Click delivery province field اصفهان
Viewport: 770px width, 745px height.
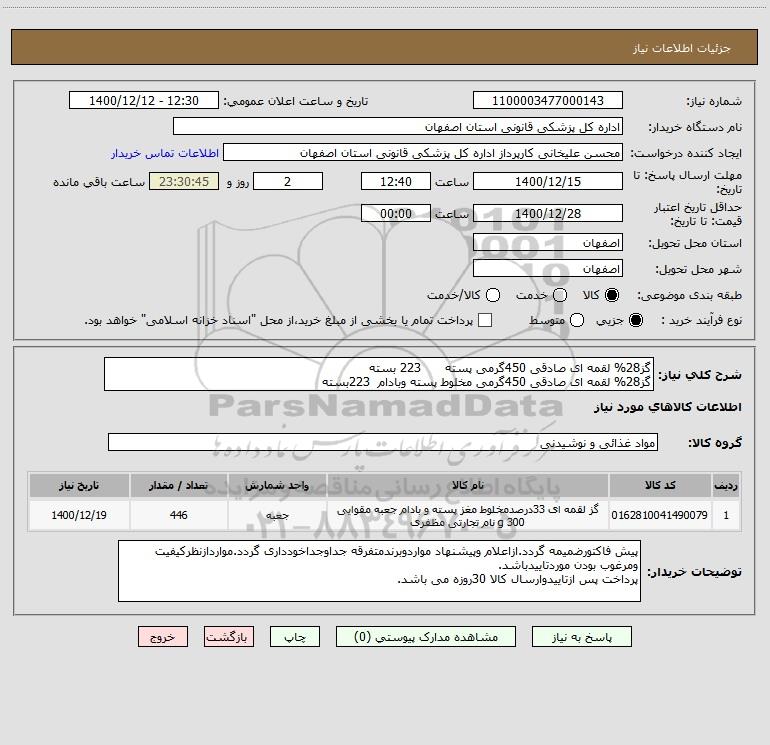(x=548, y=243)
